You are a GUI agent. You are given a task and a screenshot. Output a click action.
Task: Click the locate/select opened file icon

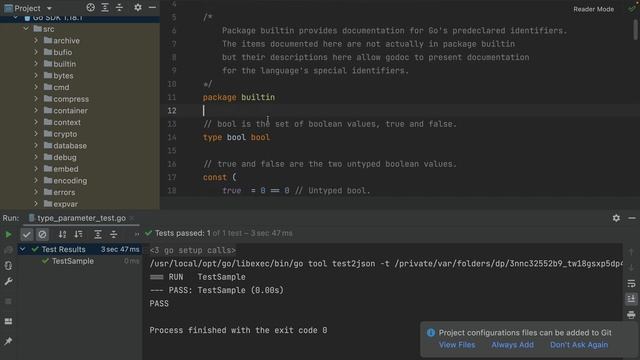91,7
